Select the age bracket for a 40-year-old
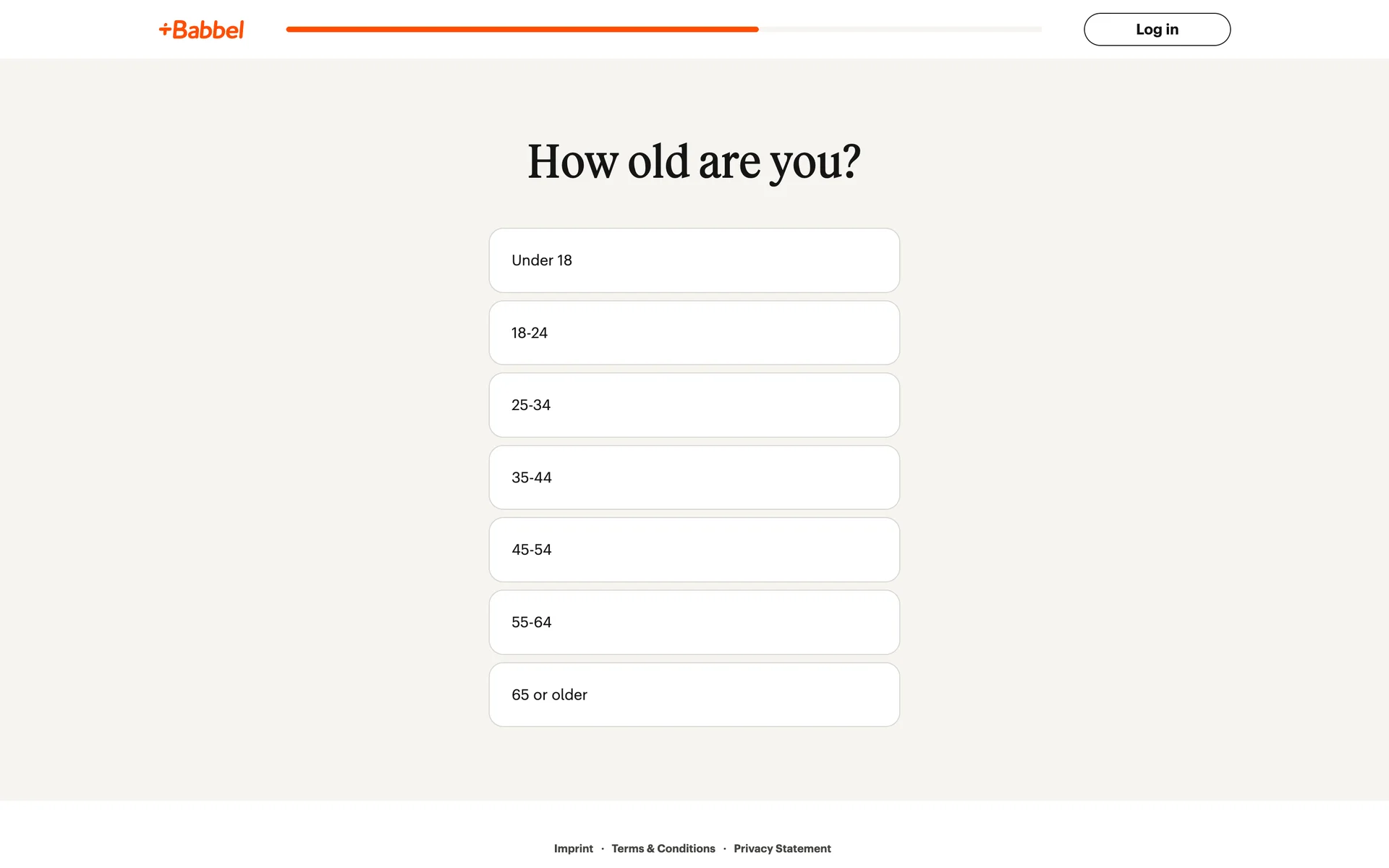 click(694, 477)
